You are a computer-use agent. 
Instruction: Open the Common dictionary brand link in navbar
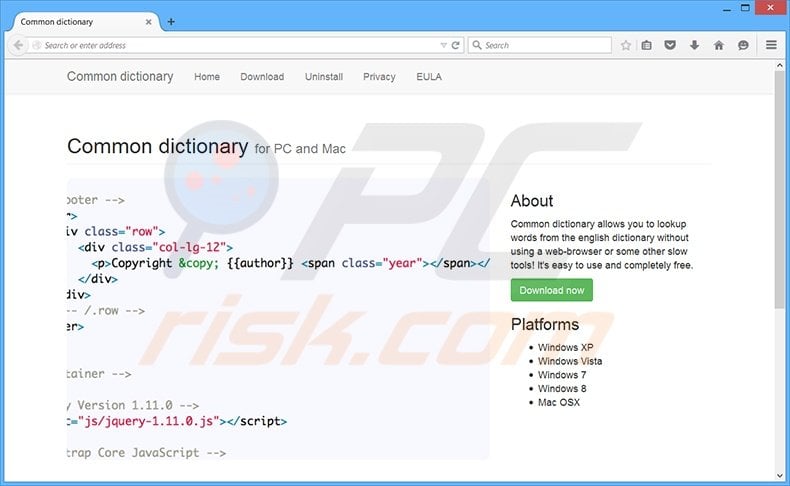point(120,77)
